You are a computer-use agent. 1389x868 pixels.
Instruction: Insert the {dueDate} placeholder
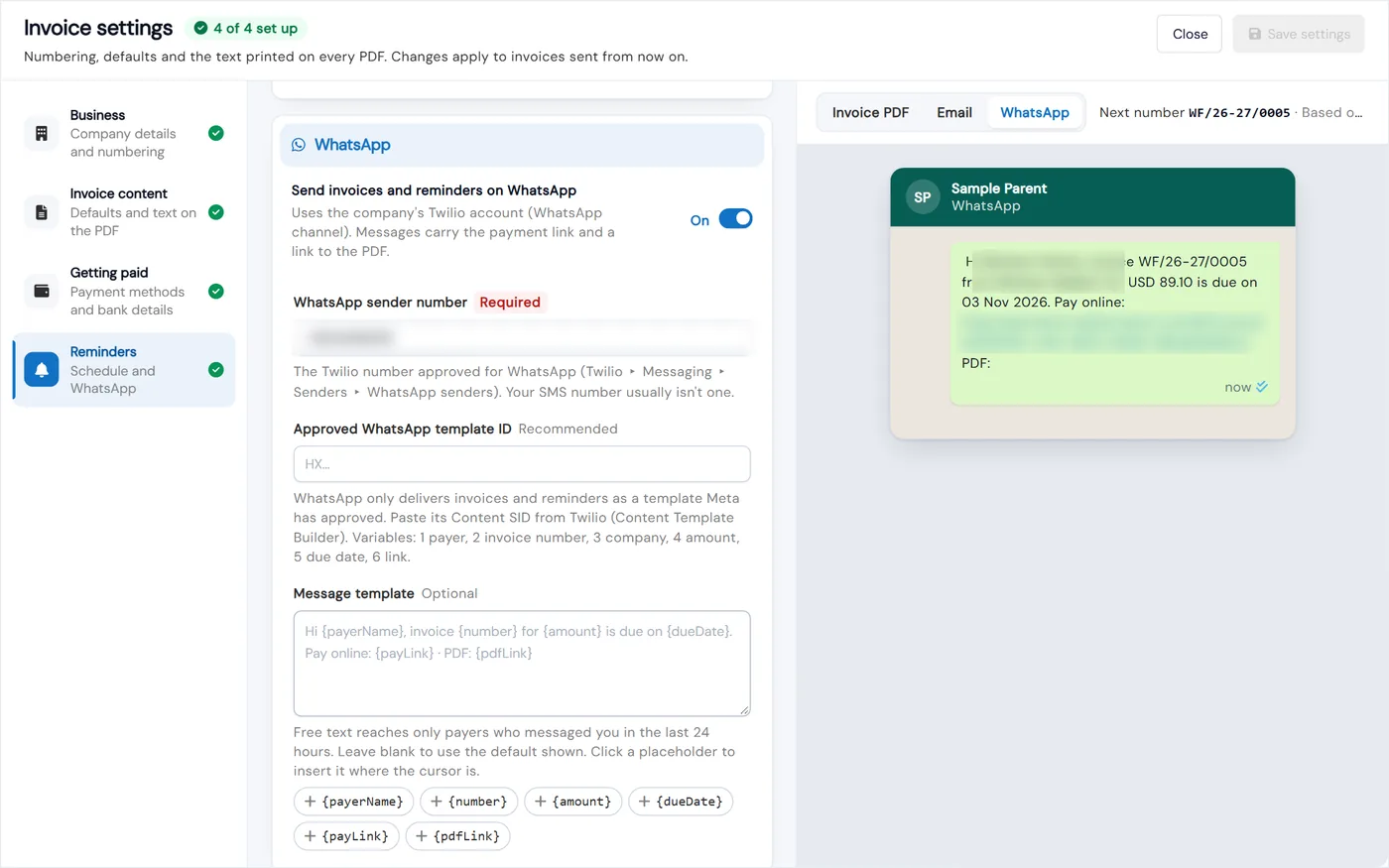(681, 802)
